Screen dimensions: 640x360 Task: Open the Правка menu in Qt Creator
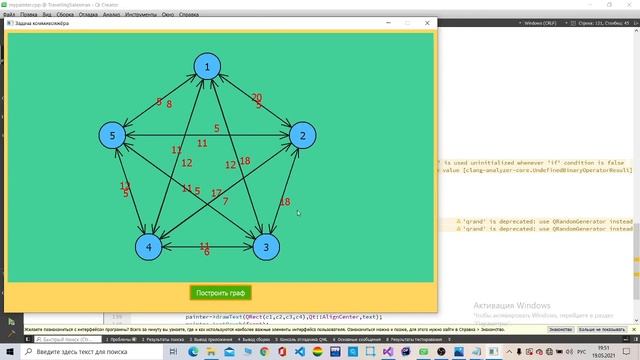(x=29, y=14)
